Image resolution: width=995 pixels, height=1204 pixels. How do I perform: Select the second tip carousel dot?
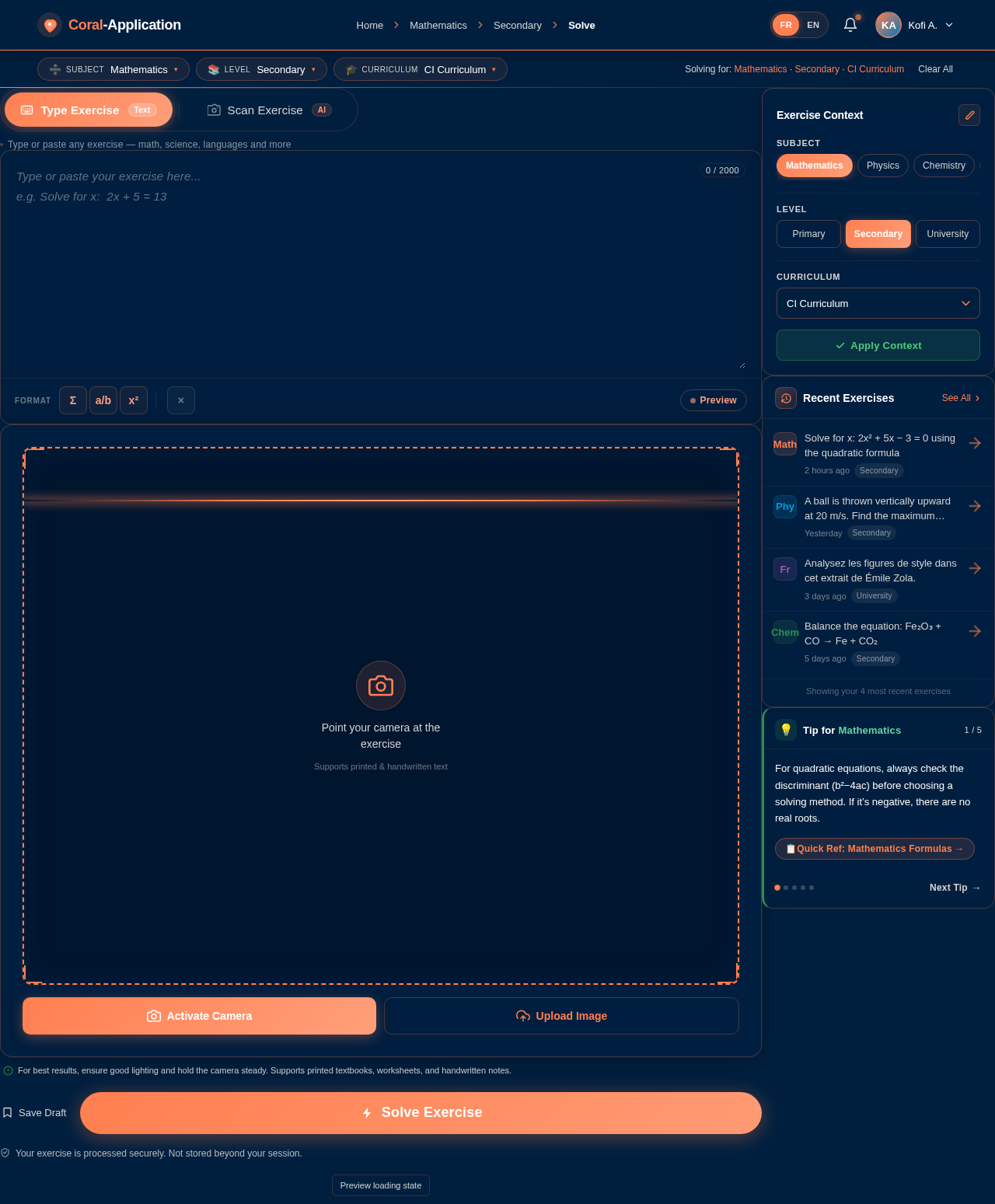click(785, 888)
